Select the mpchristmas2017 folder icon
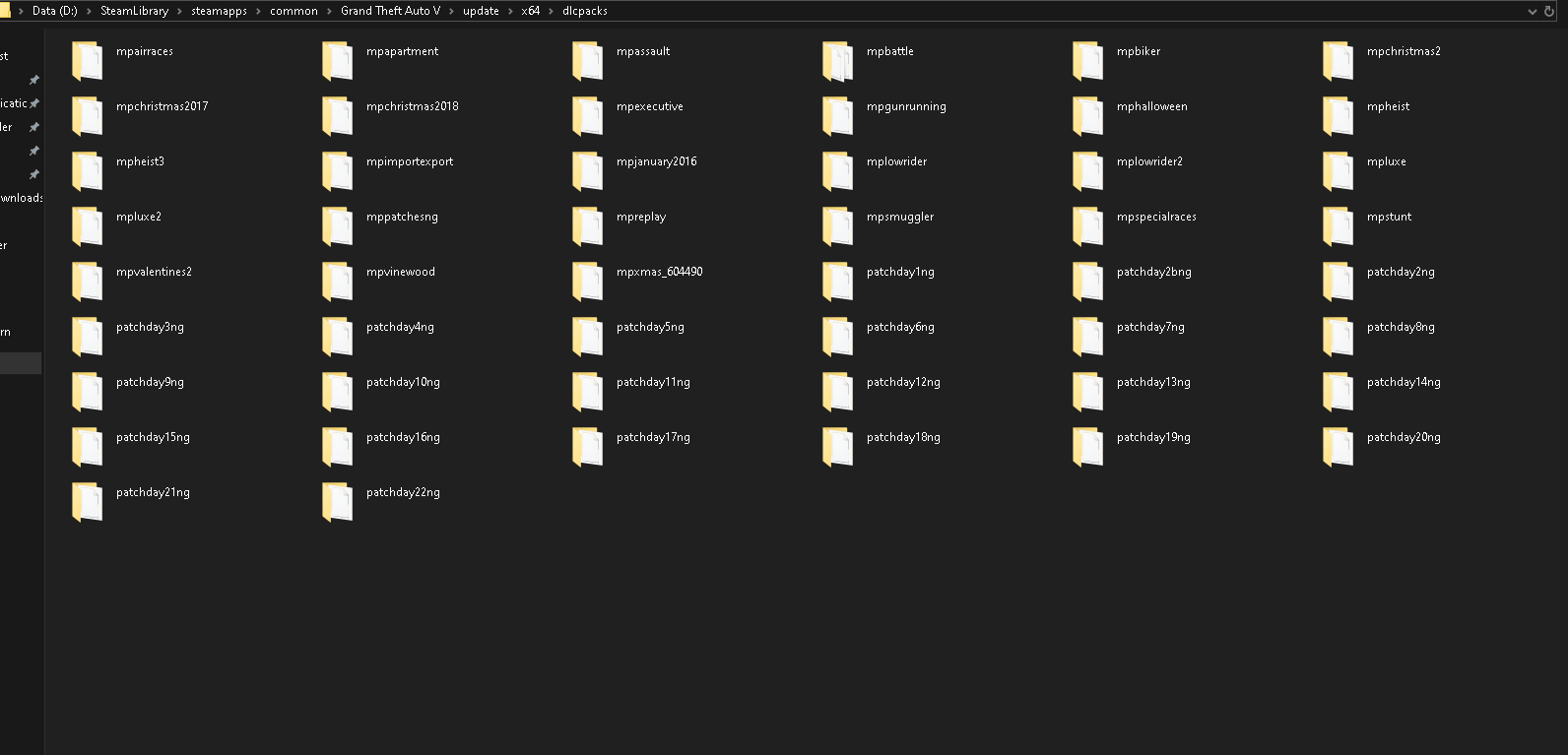Viewport: 1568px width, 755px height. click(87, 115)
